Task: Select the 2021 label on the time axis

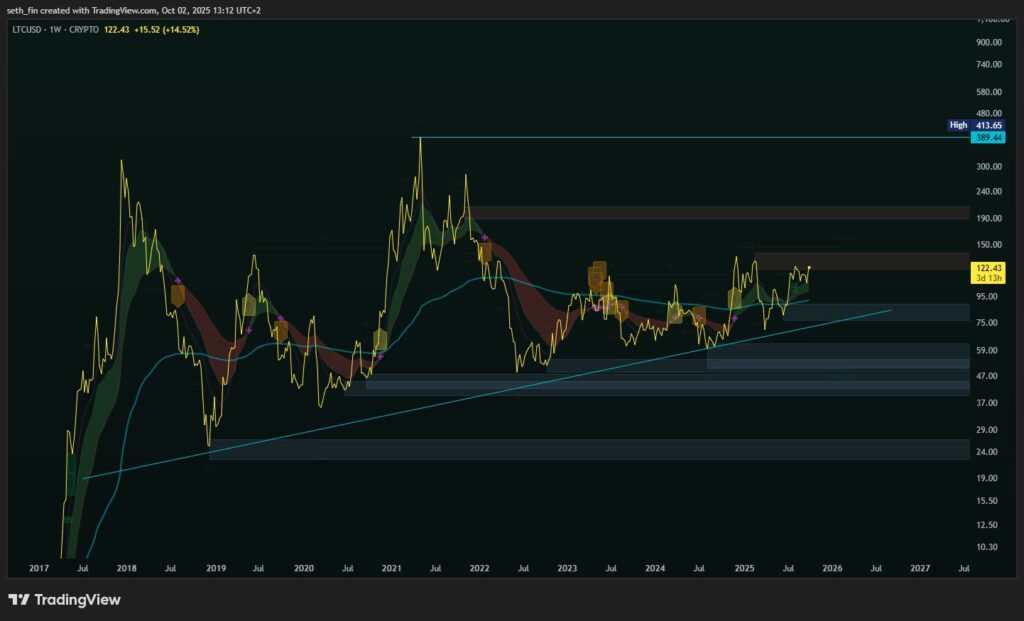Action: (x=391, y=568)
